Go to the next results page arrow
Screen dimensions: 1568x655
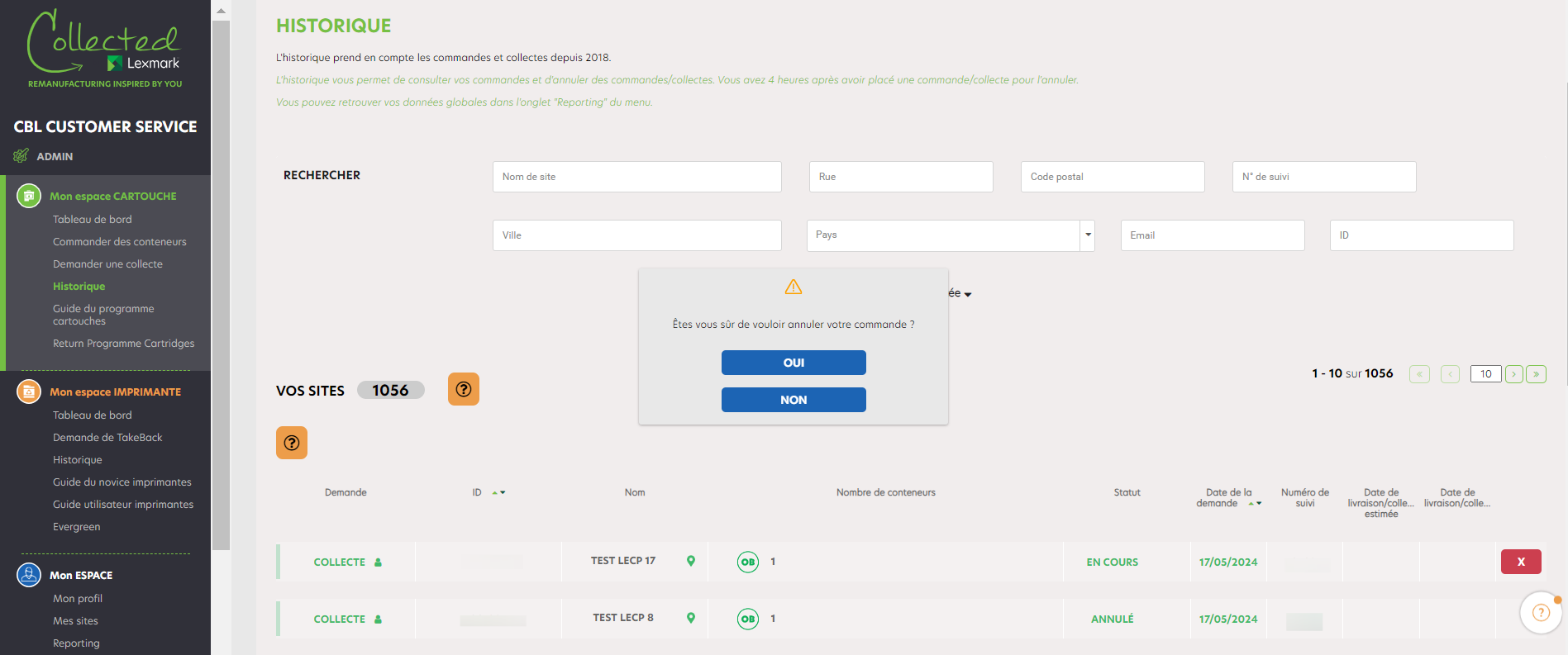tap(1514, 374)
